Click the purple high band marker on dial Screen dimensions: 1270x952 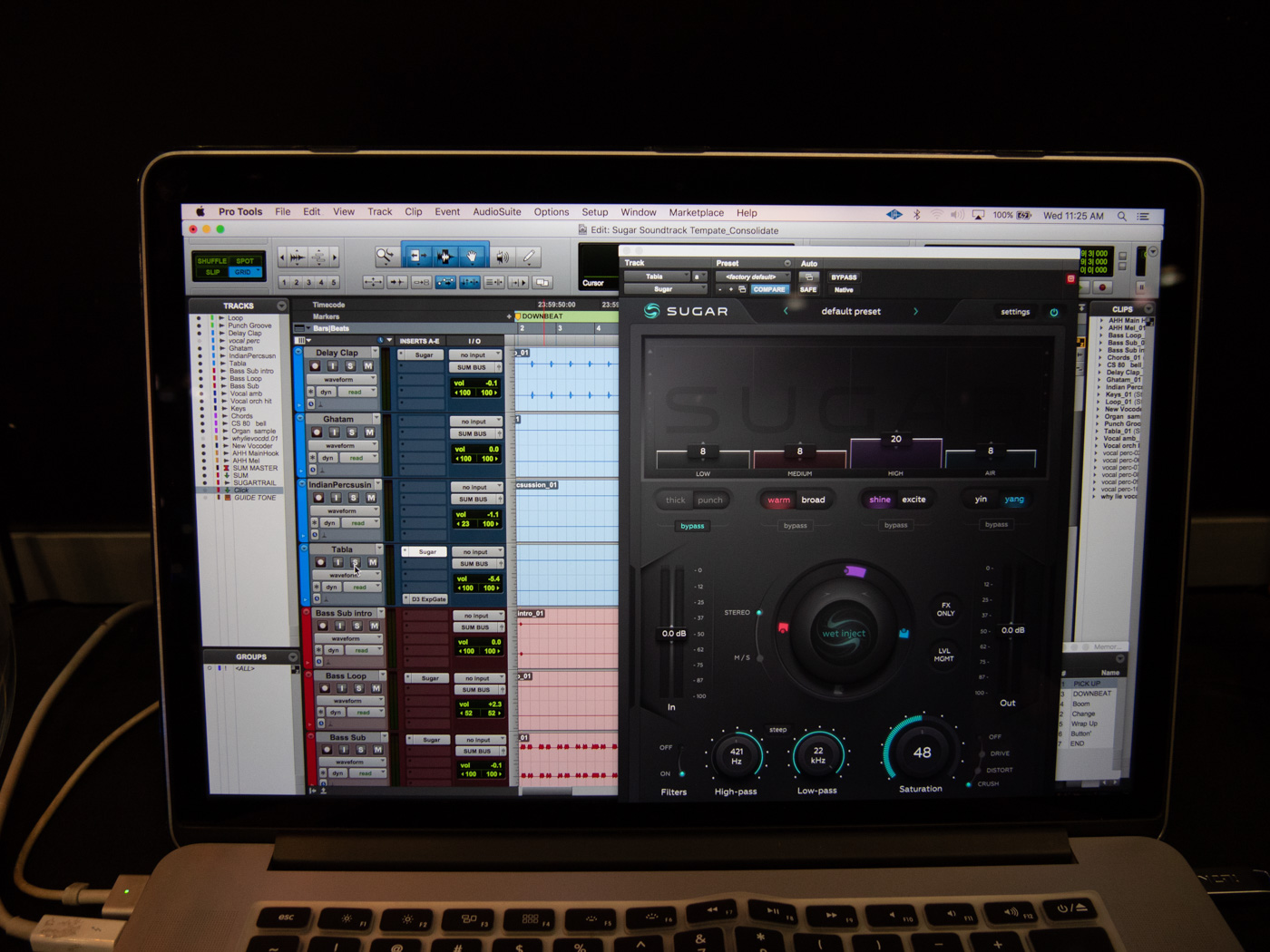pyautogui.click(x=855, y=571)
